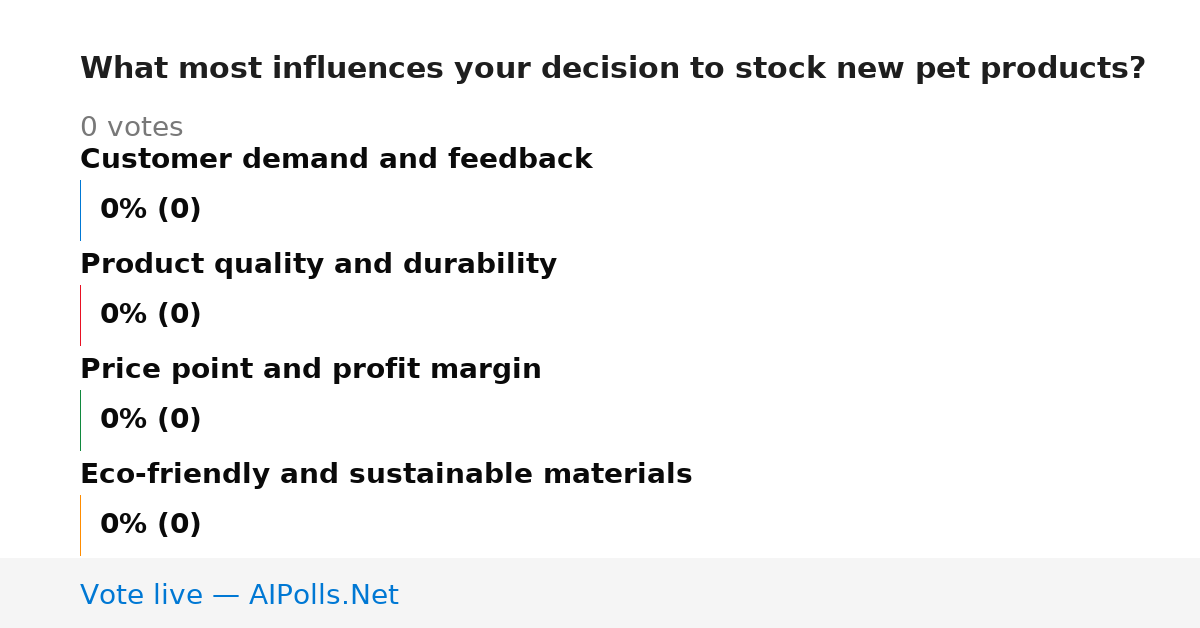
Task: Choose the 'Price point and profit margin' option
Action: 310,370
